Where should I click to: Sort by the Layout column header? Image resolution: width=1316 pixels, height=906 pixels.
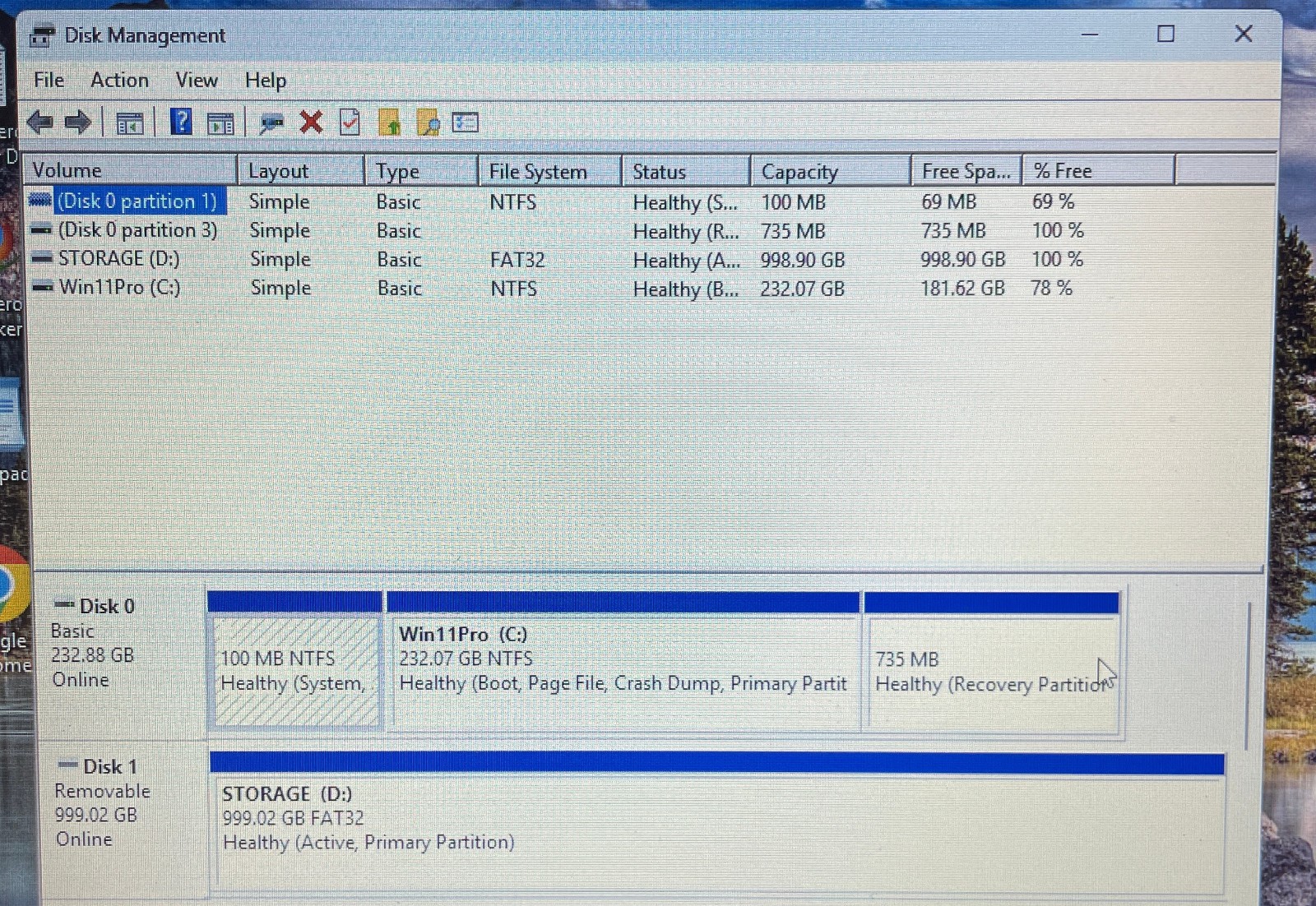point(301,171)
